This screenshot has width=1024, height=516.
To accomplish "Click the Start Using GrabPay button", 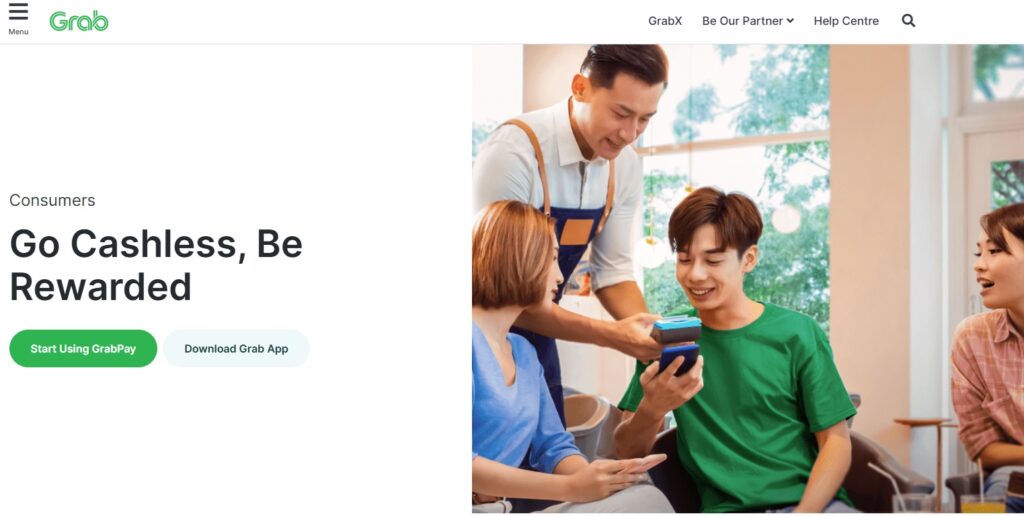I will 83,348.
